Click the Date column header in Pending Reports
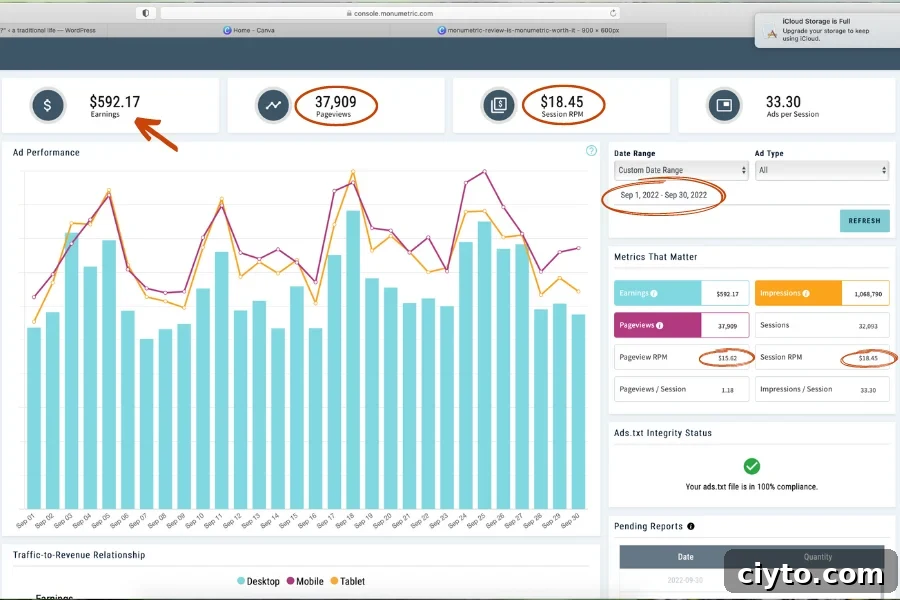 click(685, 557)
